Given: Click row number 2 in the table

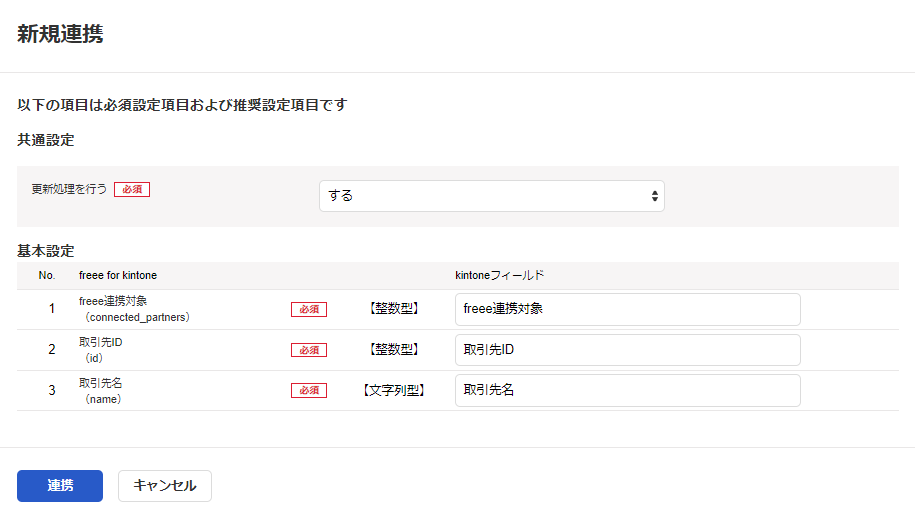Looking at the screenshot, I should point(52,349).
